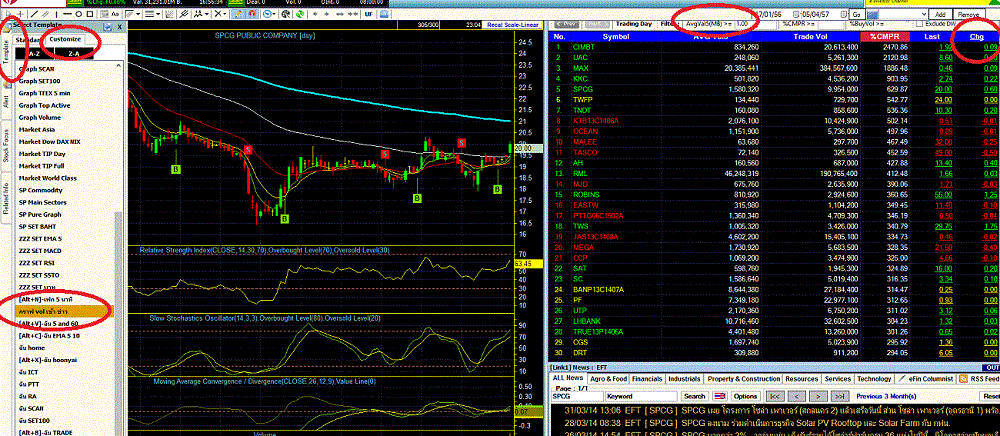Select the pointer arrow tool
This screenshot has width=1000, height=436.
8,14
